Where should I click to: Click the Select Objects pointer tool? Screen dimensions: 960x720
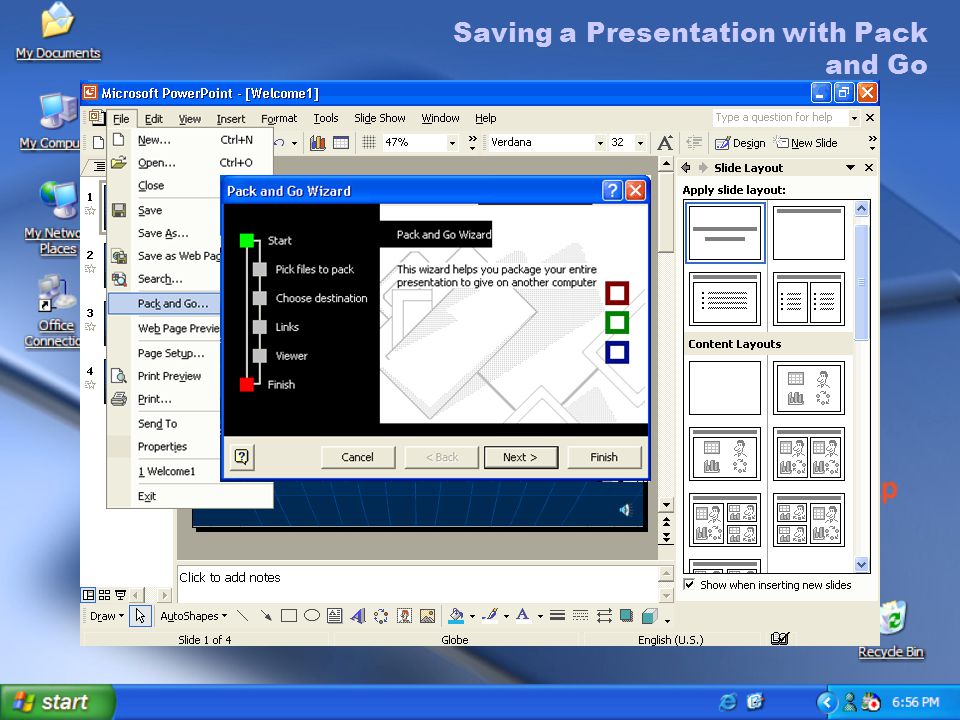[140, 615]
